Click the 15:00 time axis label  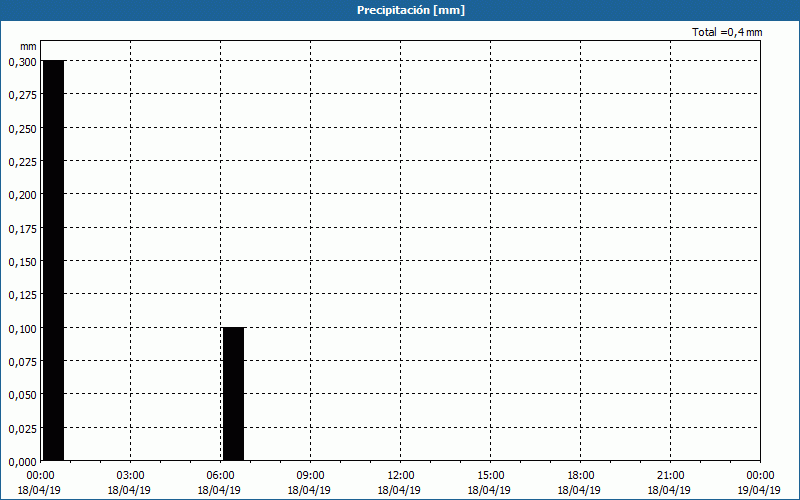pyautogui.click(x=490, y=476)
